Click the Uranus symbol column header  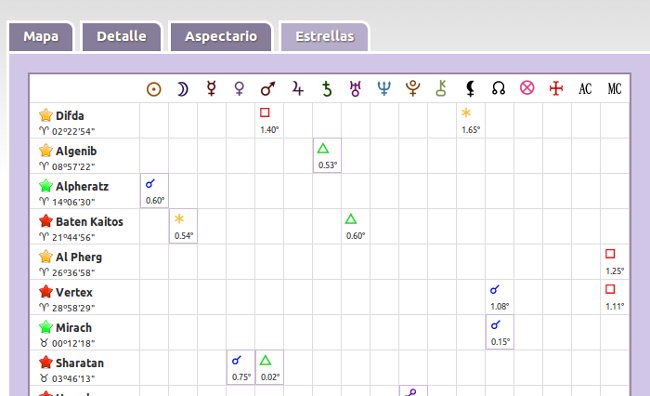click(355, 89)
